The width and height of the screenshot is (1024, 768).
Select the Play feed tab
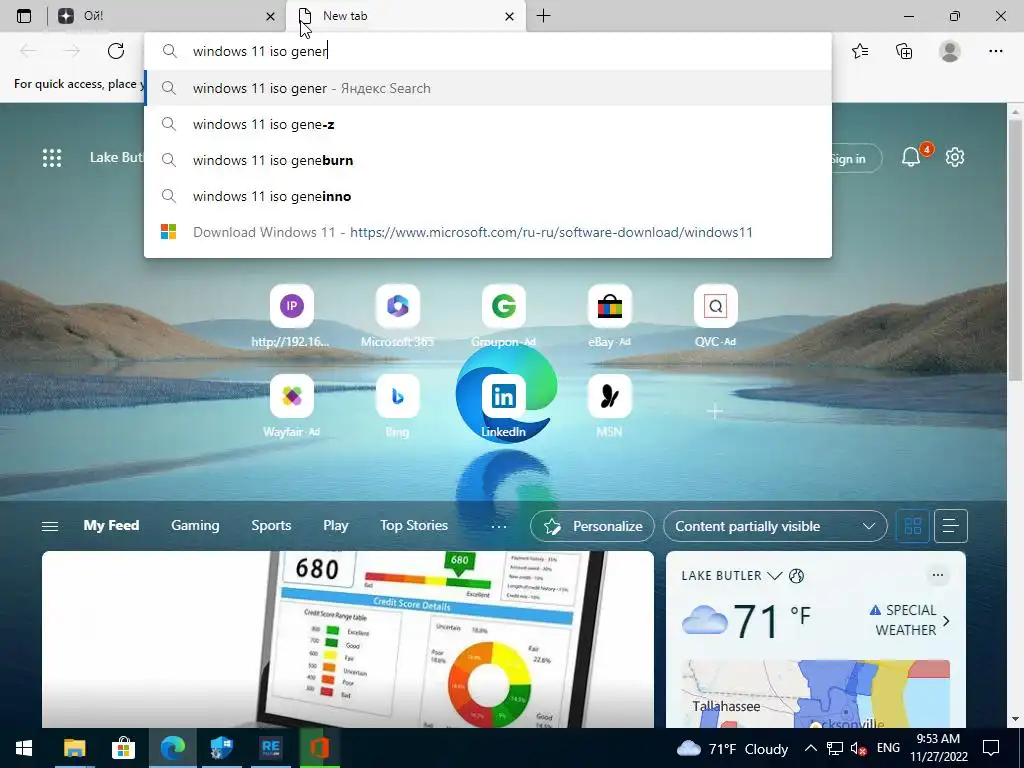pyautogui.click(x=336, y=525)
